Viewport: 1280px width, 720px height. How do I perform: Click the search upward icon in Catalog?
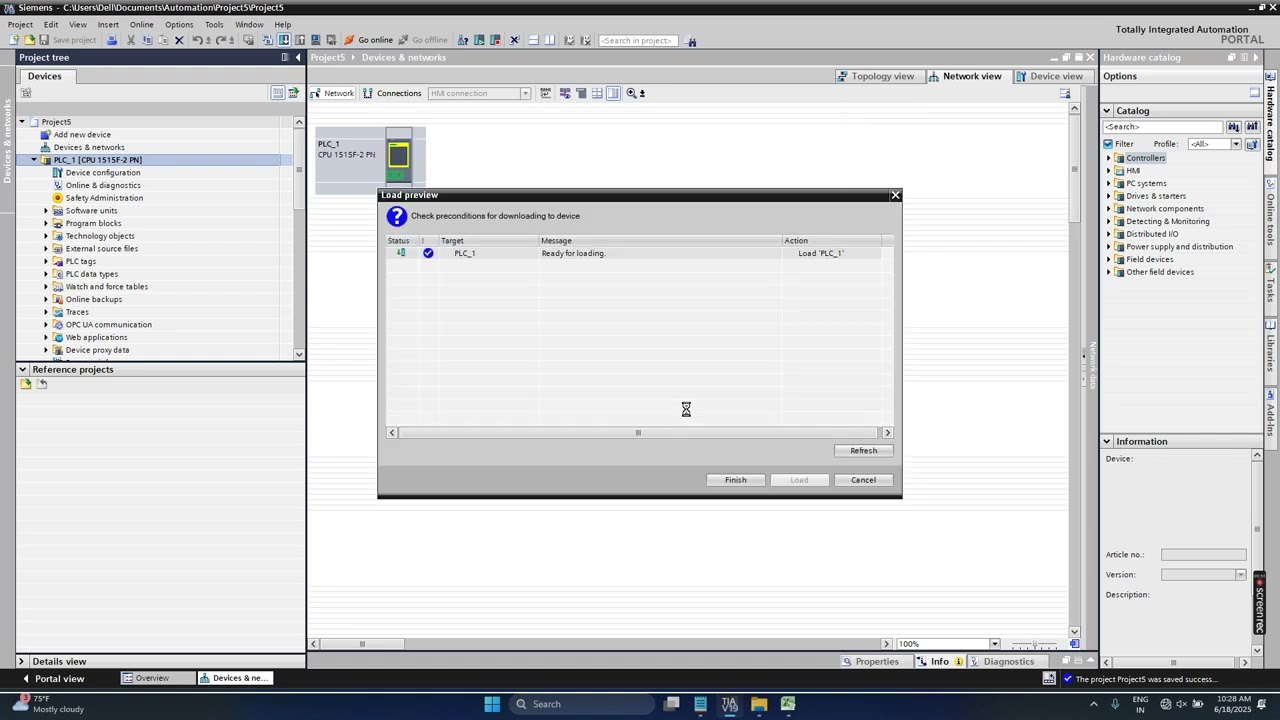[1251, 127]
